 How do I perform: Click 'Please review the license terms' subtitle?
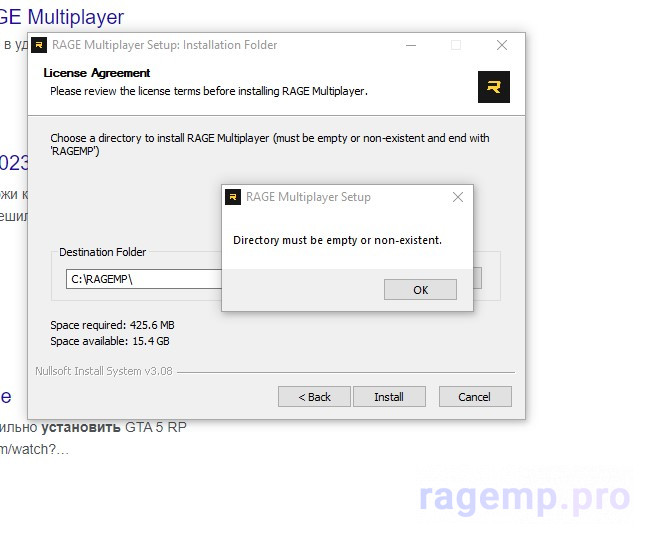coord(209,91)
